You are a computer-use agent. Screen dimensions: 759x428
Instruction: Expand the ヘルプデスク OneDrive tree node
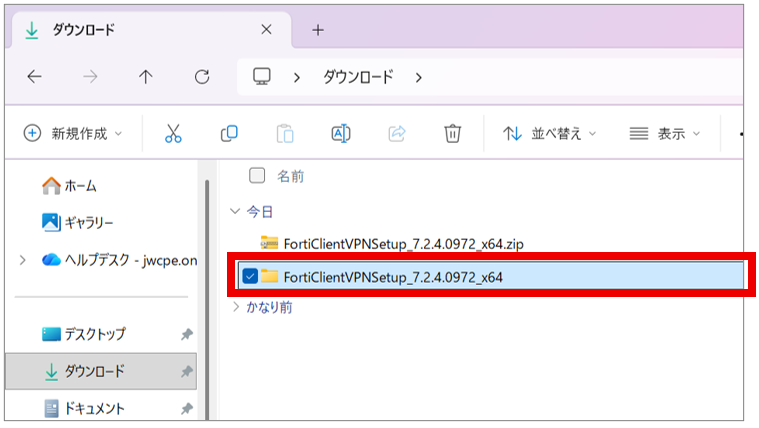click(22, 260)
